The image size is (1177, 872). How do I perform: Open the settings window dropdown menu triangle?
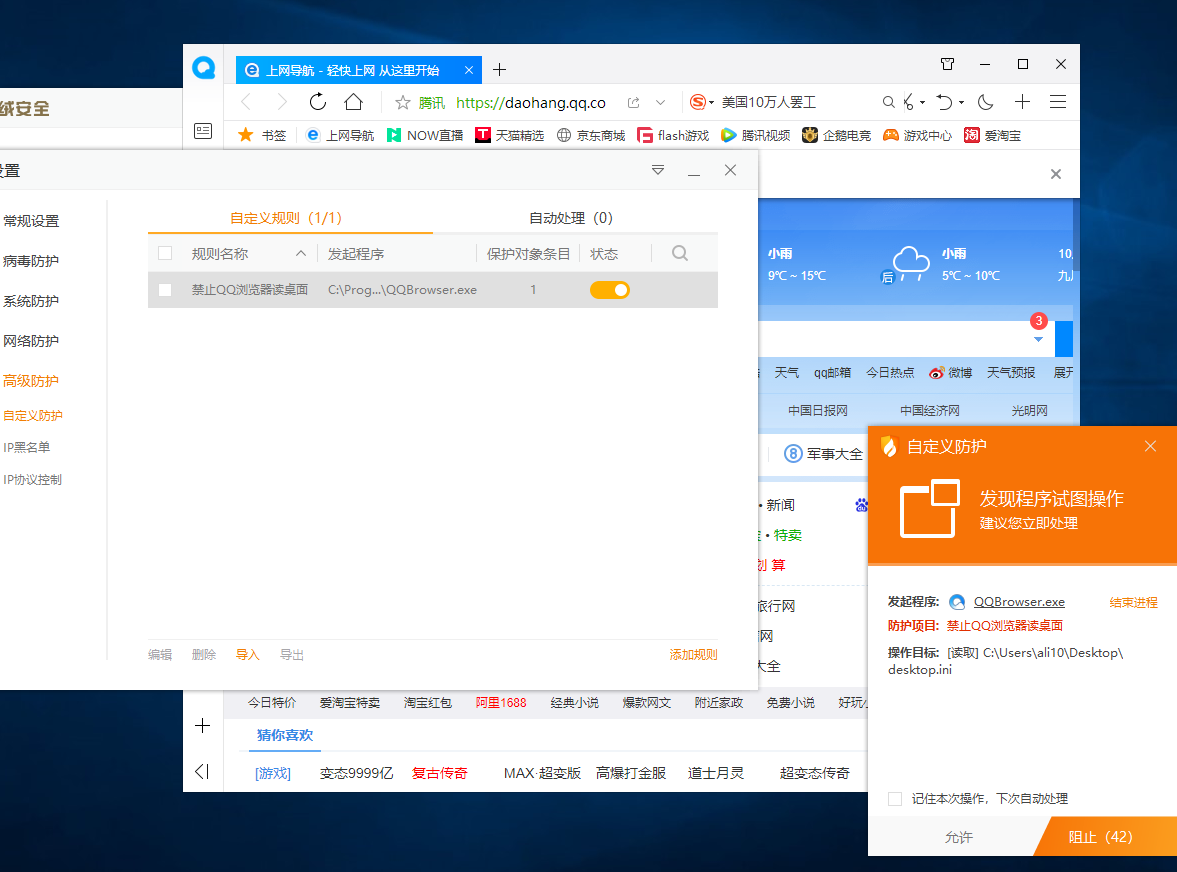click(x=658, y=170)
